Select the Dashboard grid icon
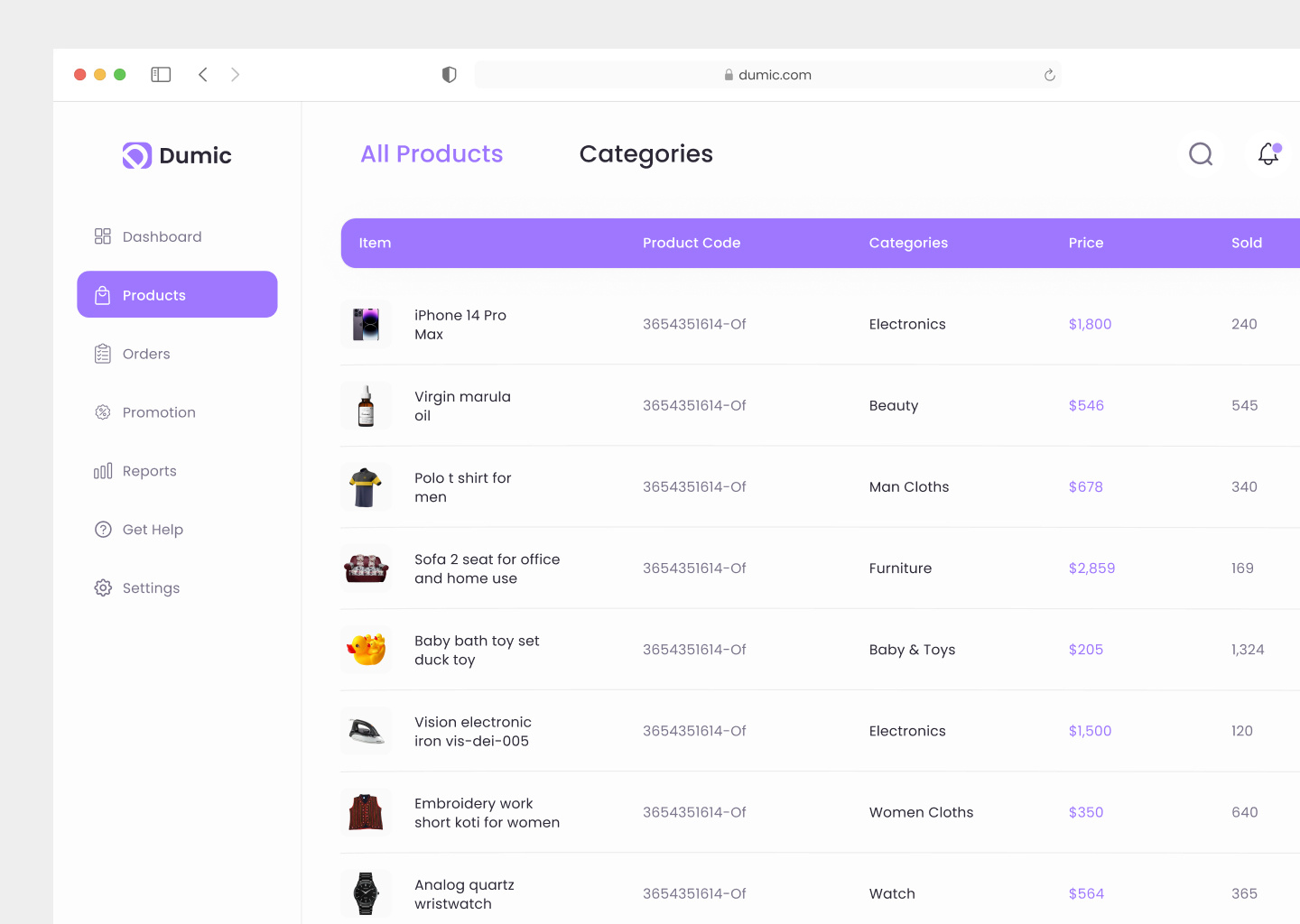The image size is (1300, 924). coord(103,236)
